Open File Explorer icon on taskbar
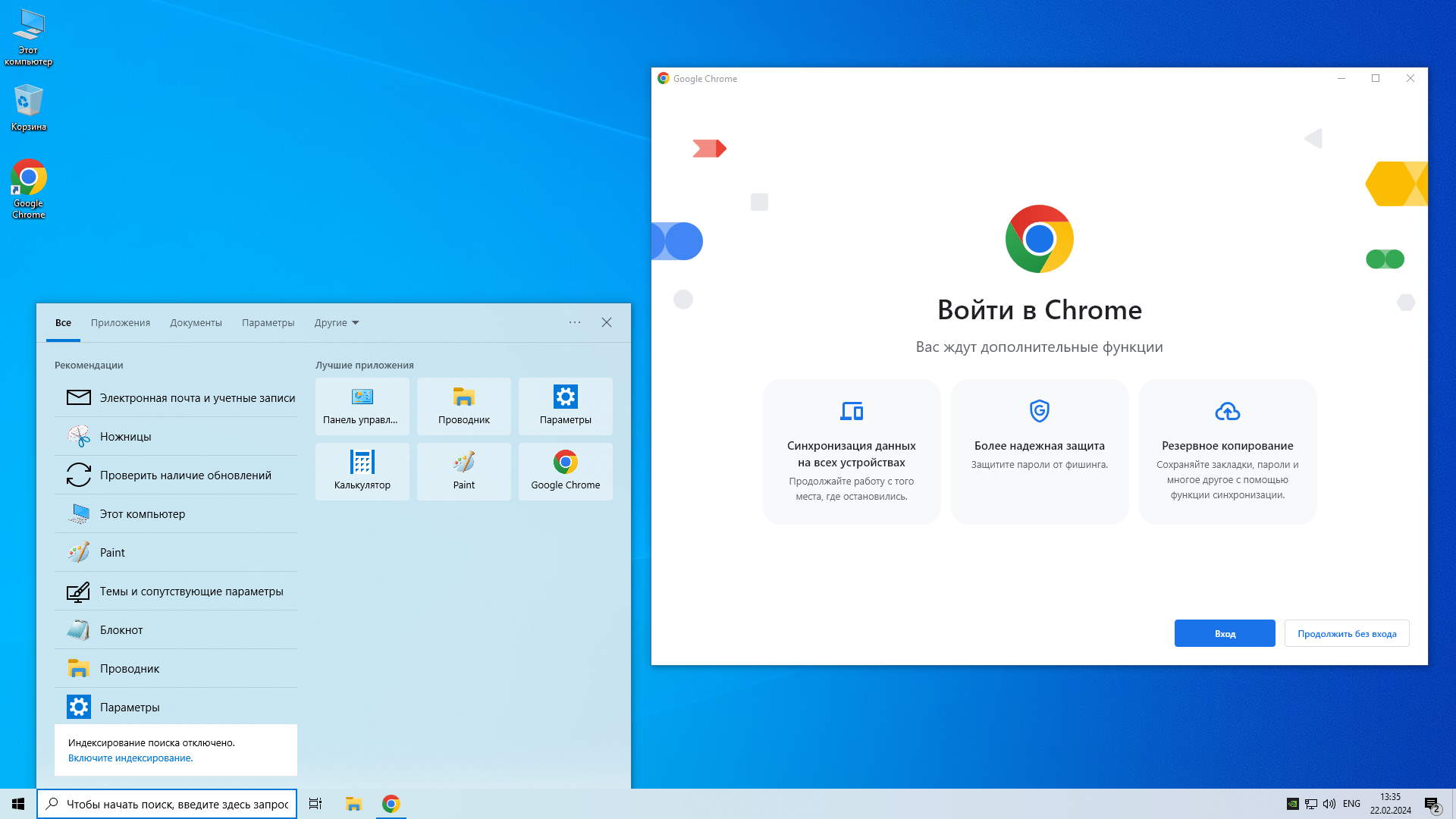The height and width of the screenshot is (819, 1456). [x=353, y=804]
